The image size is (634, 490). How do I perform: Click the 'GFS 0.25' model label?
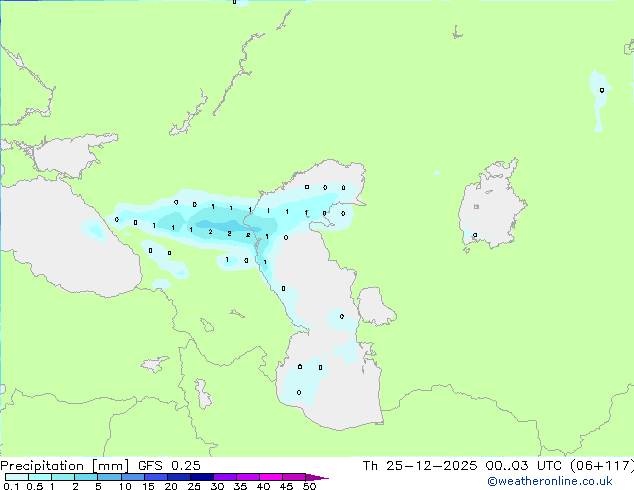click(169, 466)
